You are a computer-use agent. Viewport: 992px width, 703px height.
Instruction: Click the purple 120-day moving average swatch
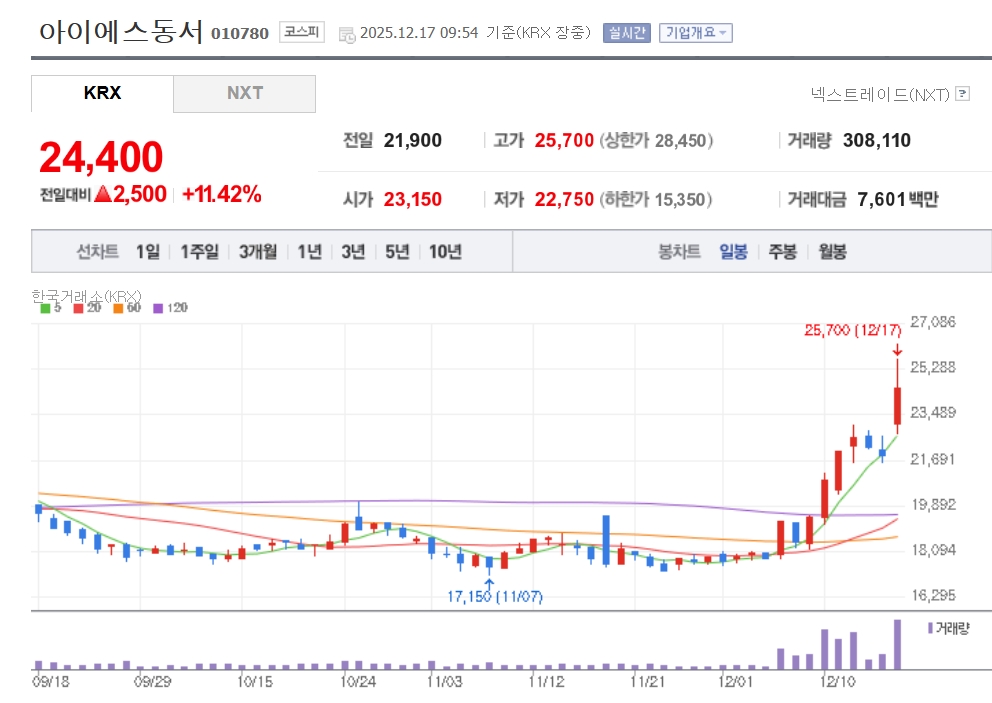pos(158,308)
